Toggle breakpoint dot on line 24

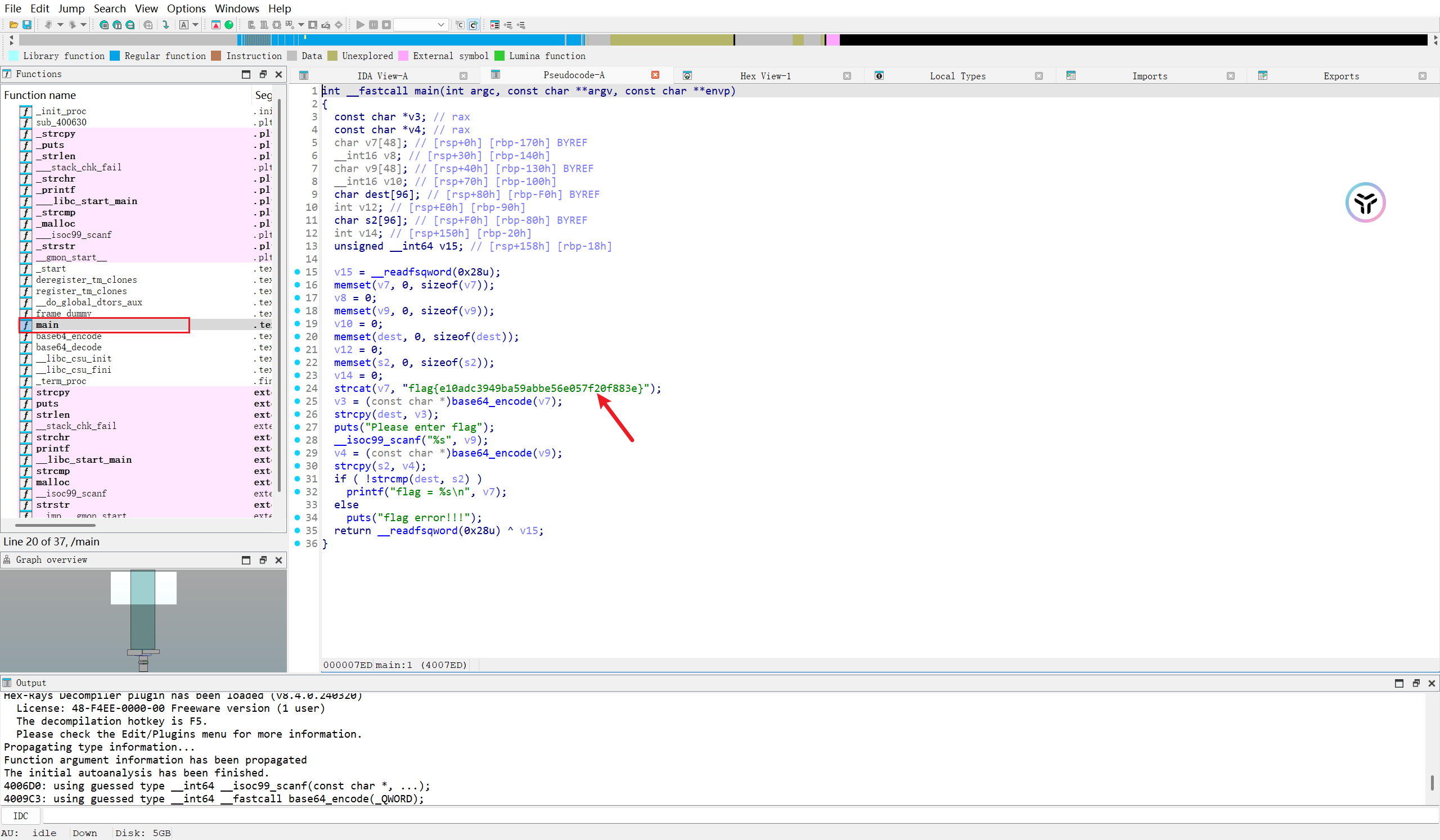297,389
